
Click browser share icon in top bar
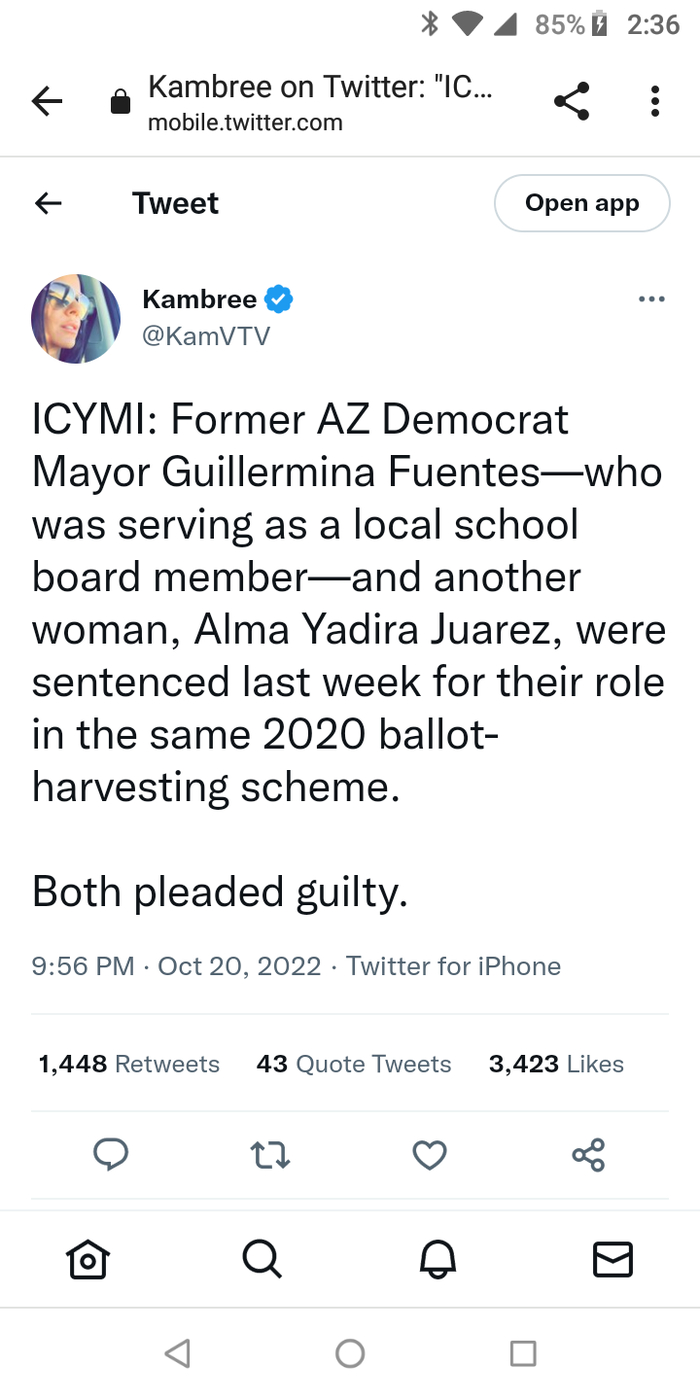(571, 101)
